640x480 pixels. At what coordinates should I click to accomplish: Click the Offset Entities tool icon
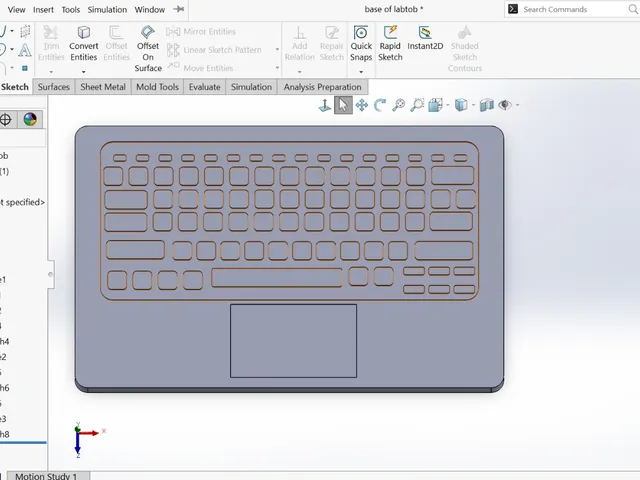(116, 32)
